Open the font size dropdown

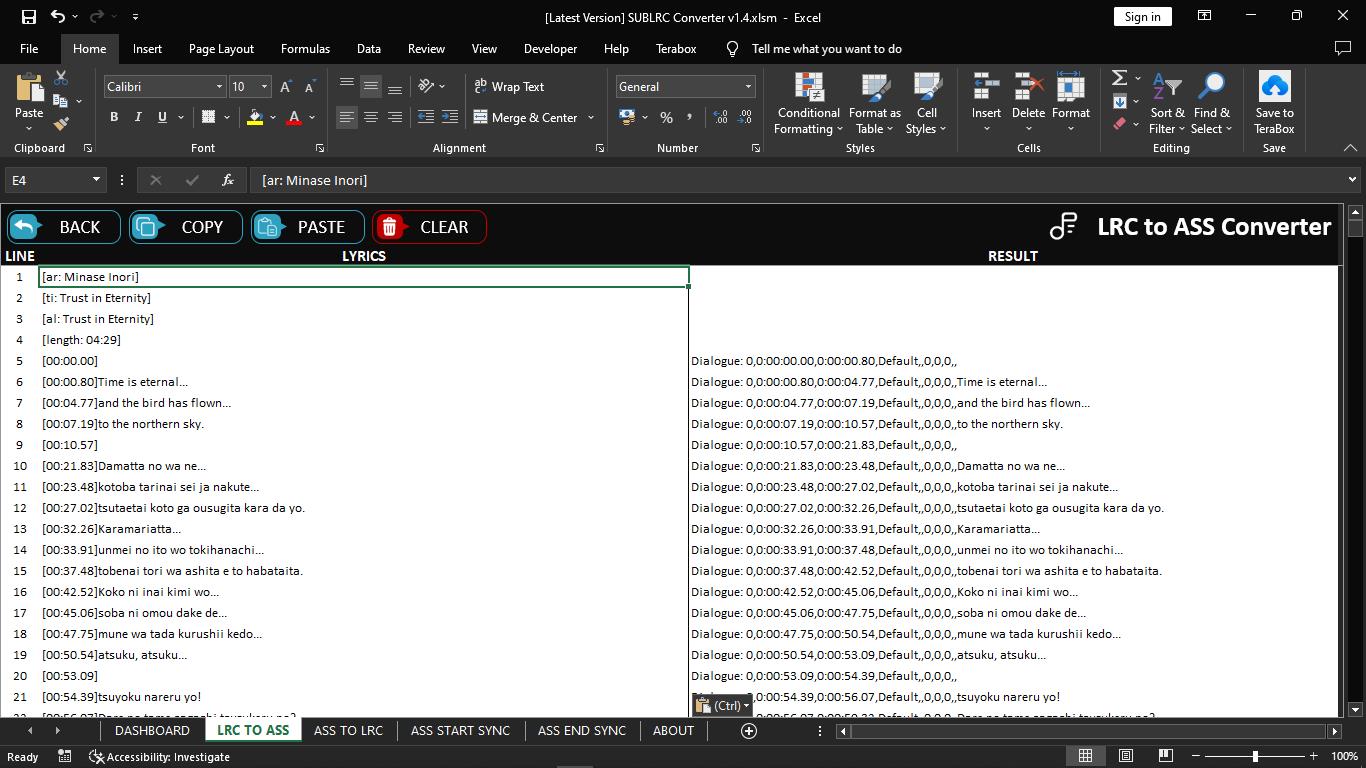tap(264, 87)
